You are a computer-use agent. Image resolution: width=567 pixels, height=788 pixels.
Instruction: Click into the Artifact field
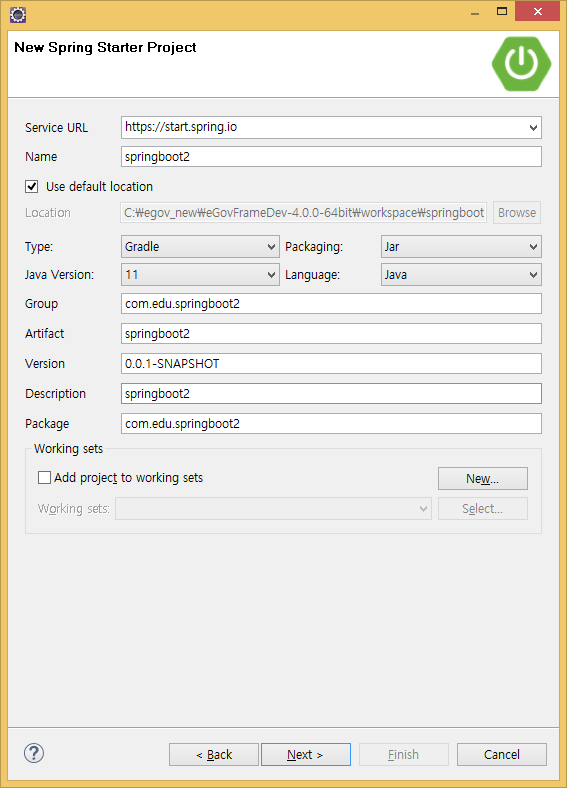point(331,334)
